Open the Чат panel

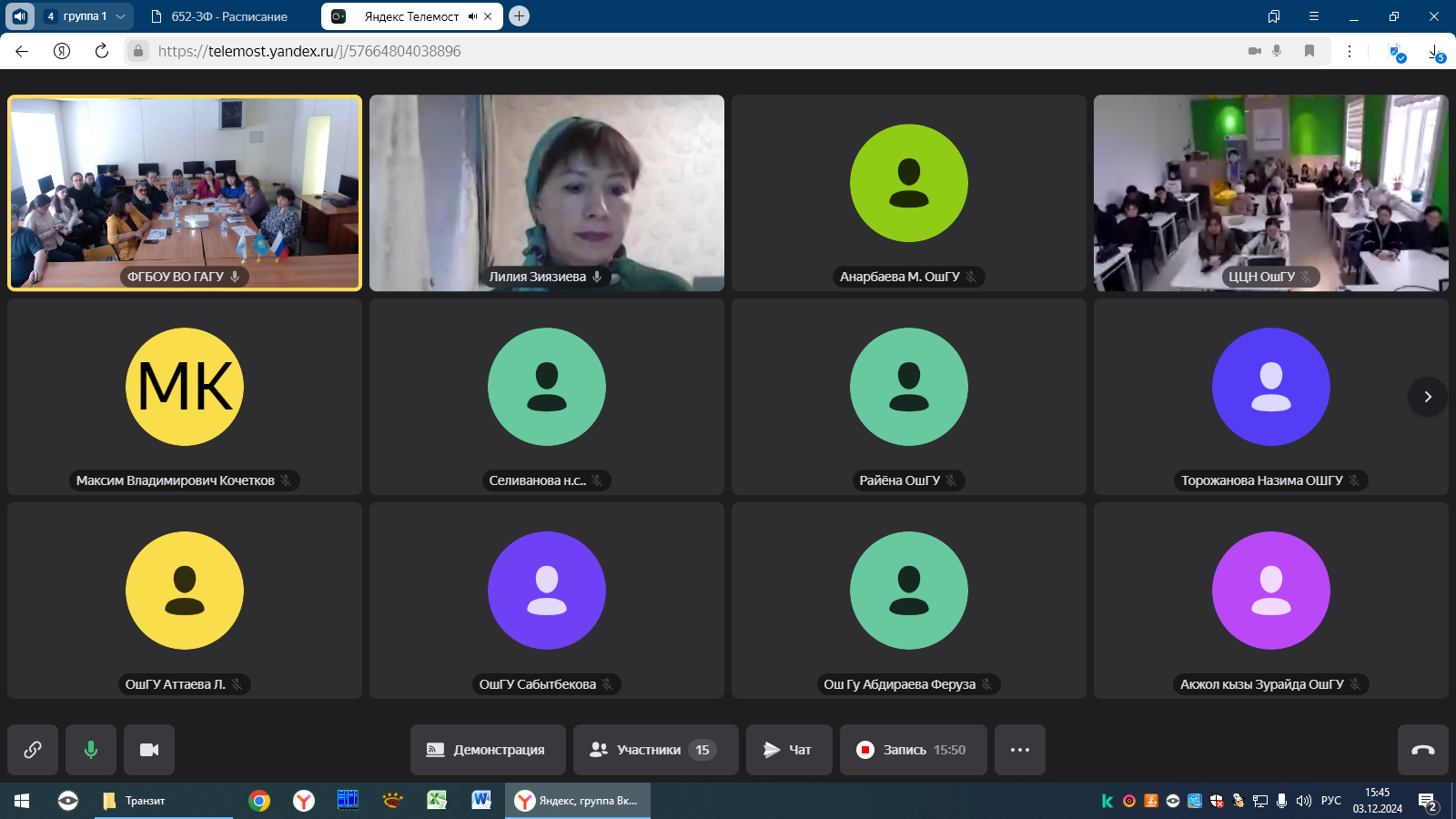coord(789,750)
